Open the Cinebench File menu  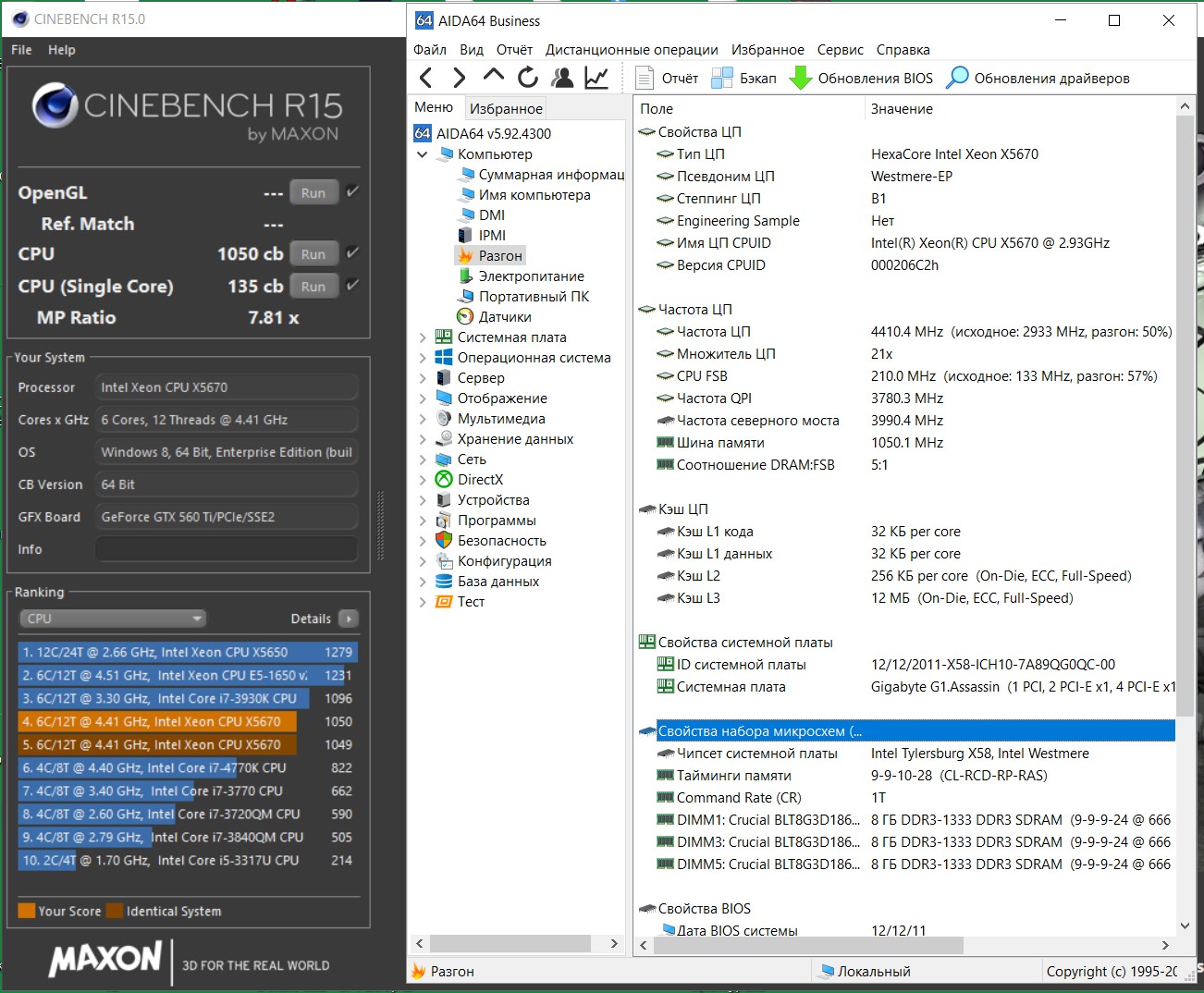click(x=21, y=50)
